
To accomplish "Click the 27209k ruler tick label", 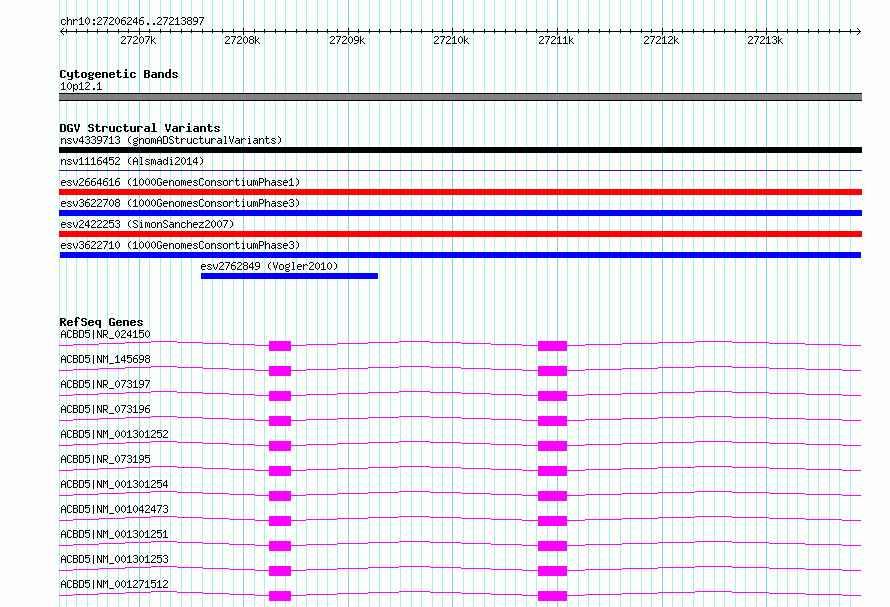I will pos(347,40).
